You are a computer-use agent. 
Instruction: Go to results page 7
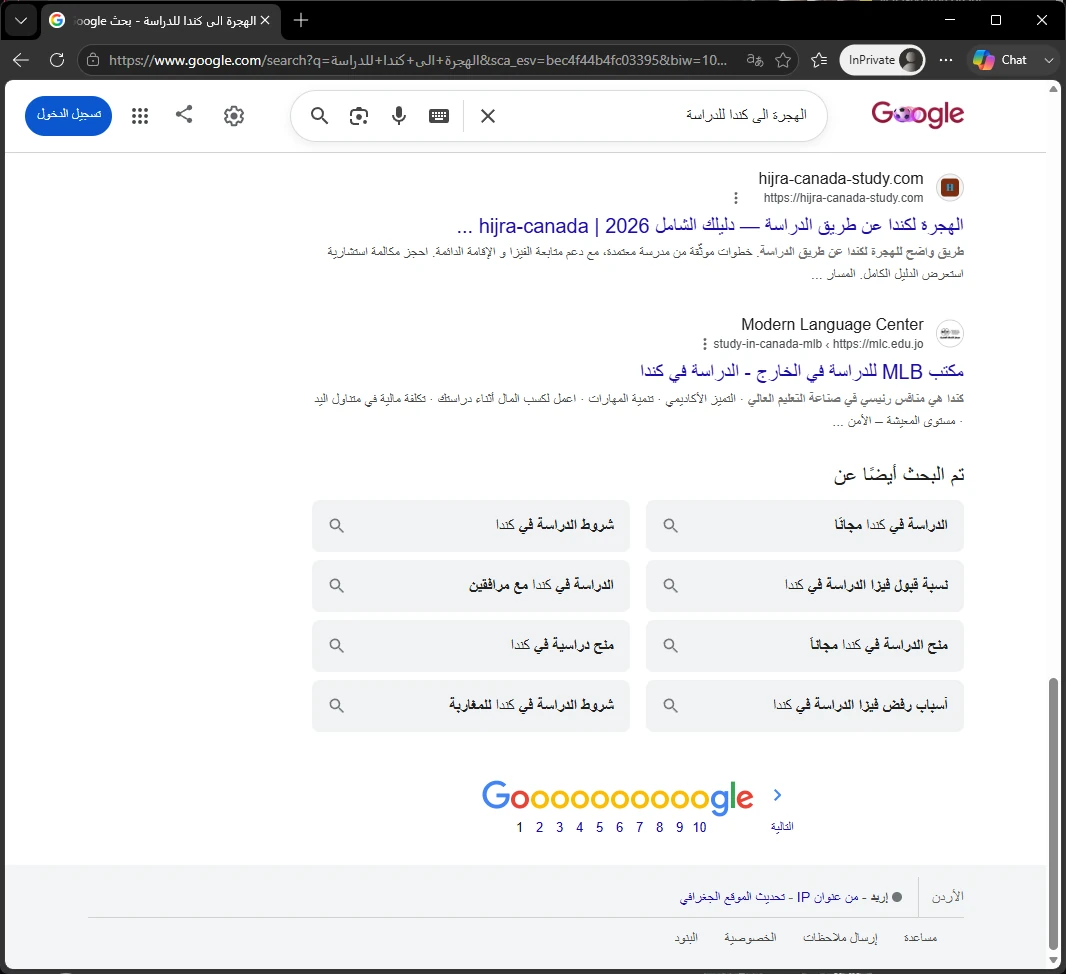pyautogui.click(x=640, y=827)
